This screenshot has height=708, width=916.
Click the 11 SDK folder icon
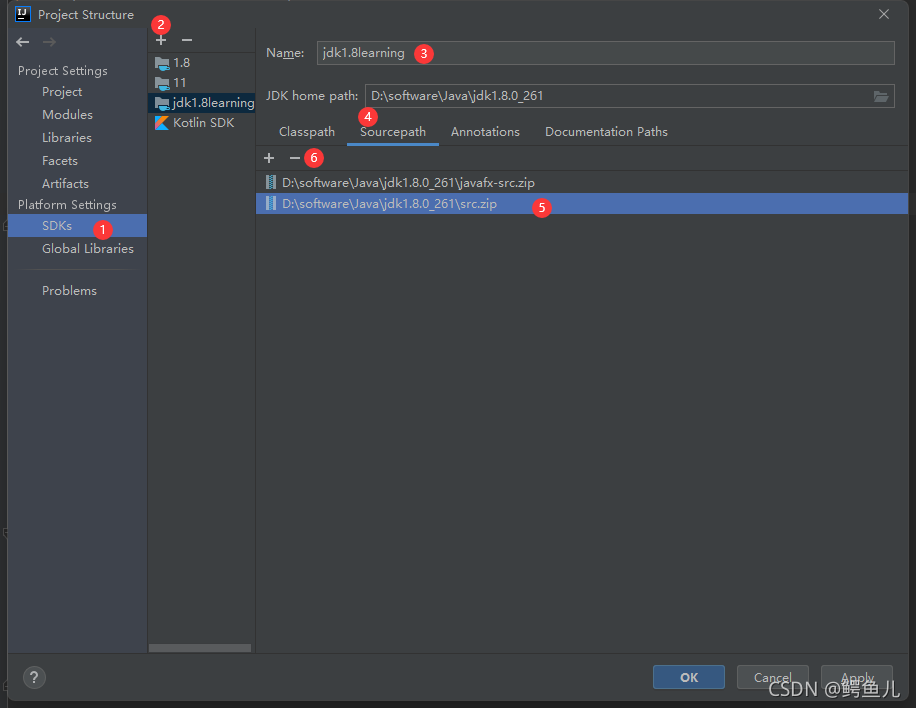click(162, 83)
